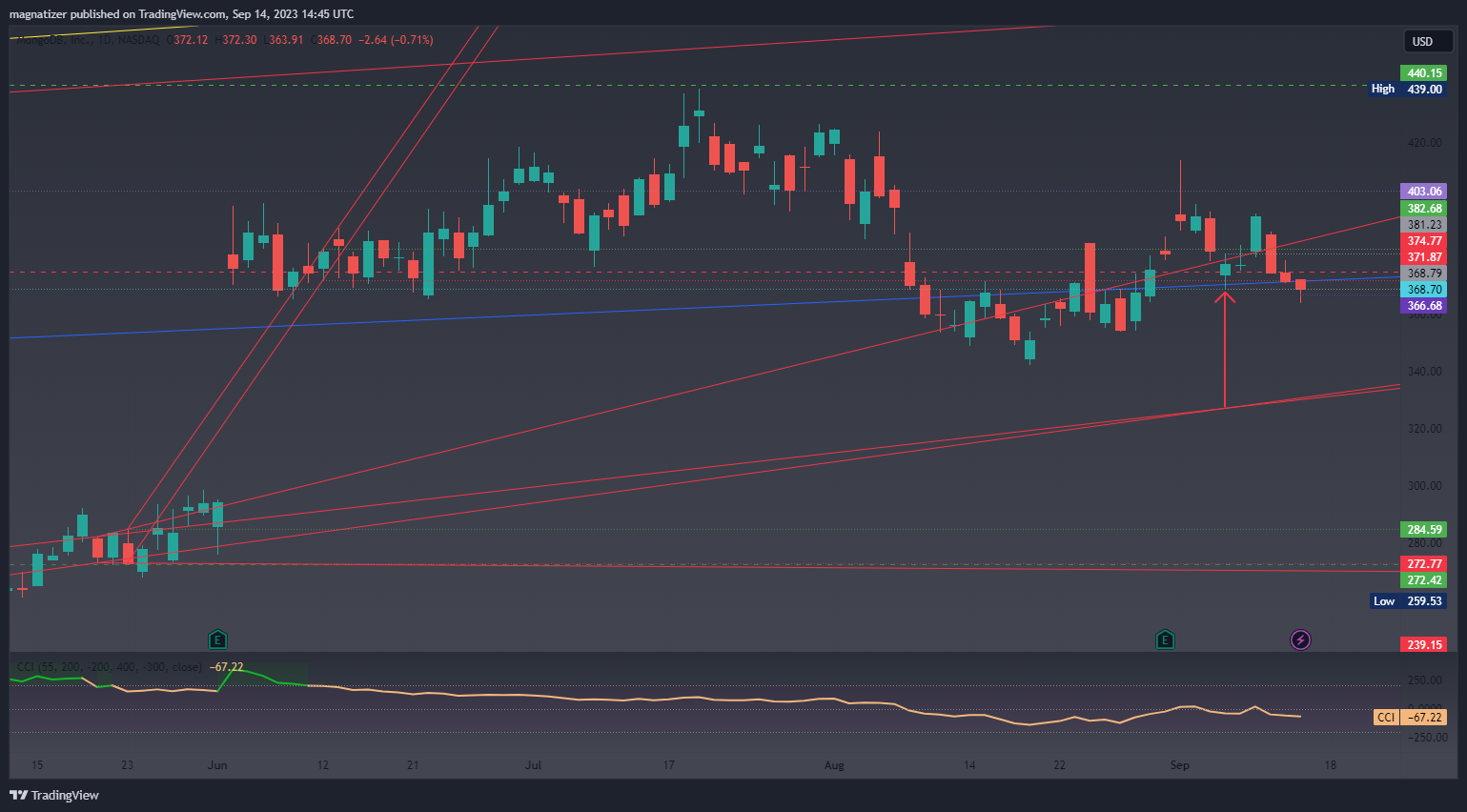The height and width of the screenshot is (812, 1467).
Task: Click the low price value 363.91
Action: click(x=286, y=40)
